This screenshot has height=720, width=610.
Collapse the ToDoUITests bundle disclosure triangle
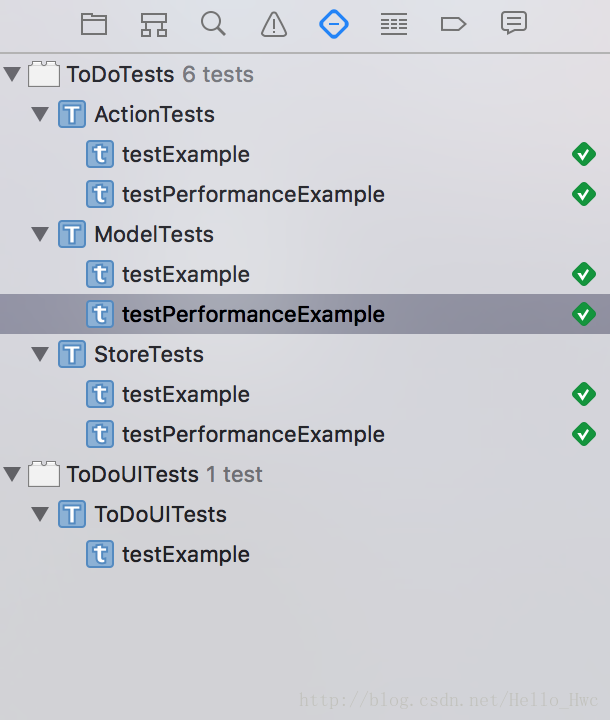pyautogui.click(x=12, y=474)
